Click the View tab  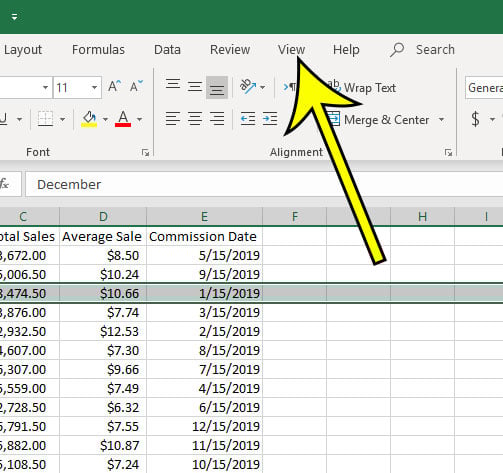pyautogui.click(x=291, y=50)
